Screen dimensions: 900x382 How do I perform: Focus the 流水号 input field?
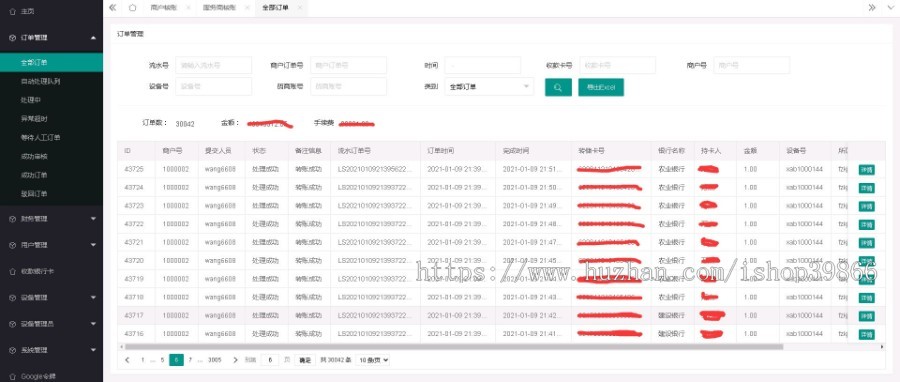214,65
